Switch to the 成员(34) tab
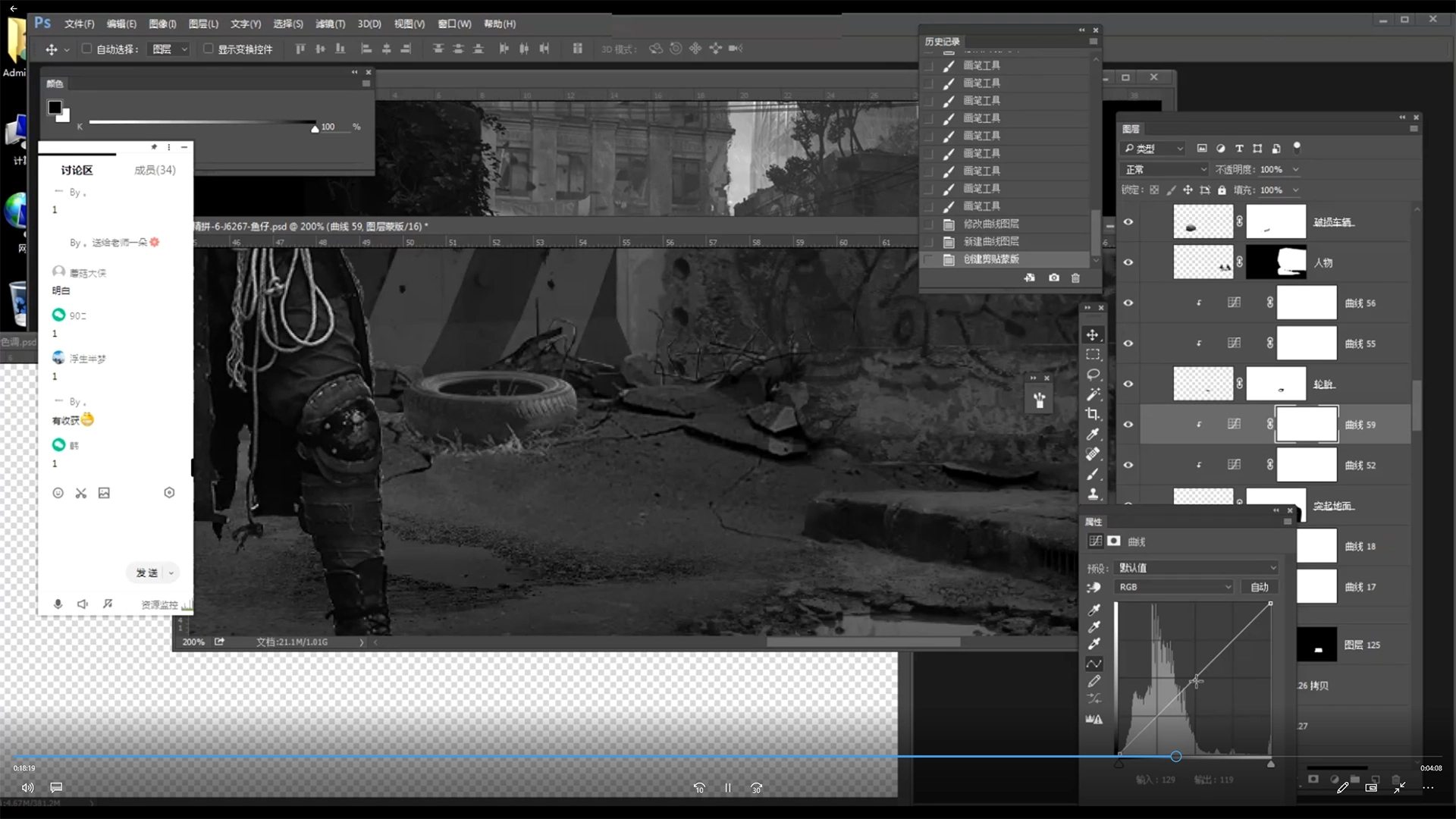The width and height of the screenshot is (1456, 819). [x=155, y=170]
